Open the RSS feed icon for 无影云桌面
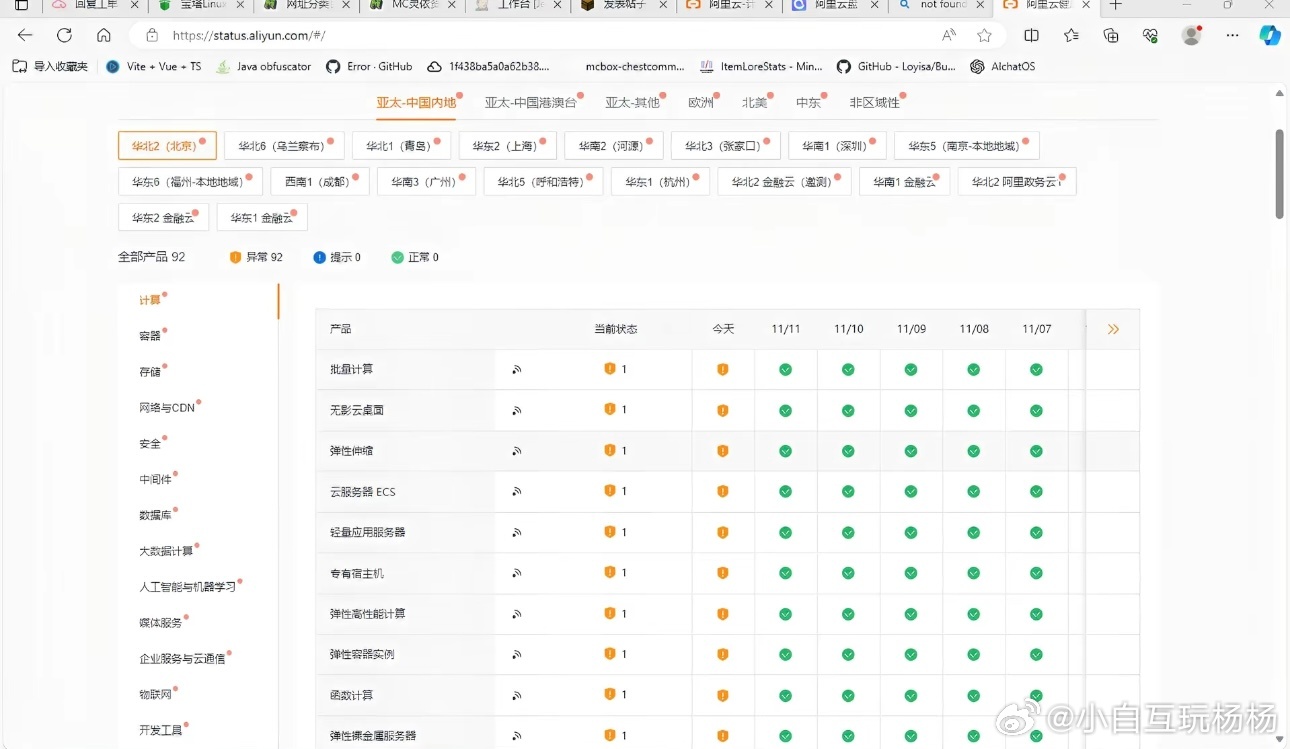Image resolution: width=1290 pixels, height=749 pixels. pos(517,410)
